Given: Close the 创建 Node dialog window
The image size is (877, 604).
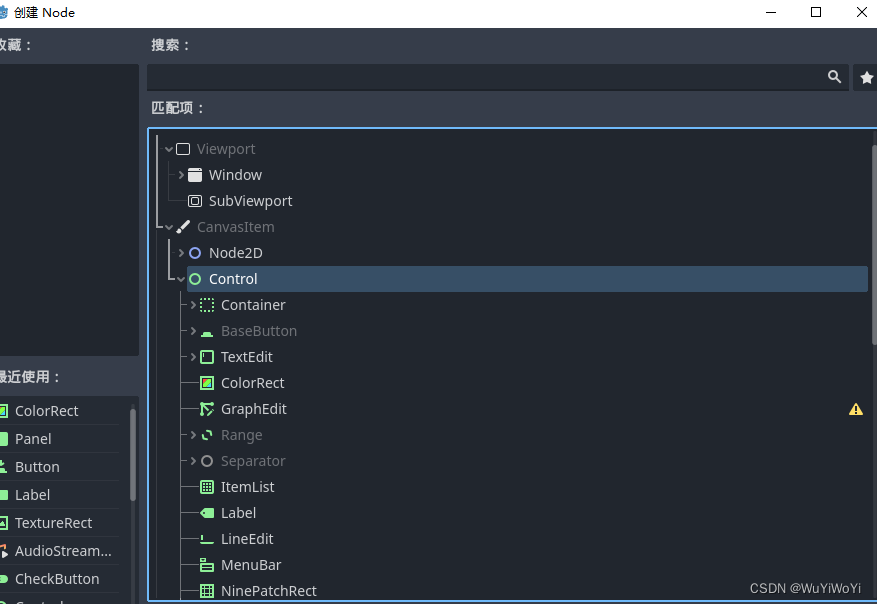Looking at the screenshot, I should tap(861, 12).
